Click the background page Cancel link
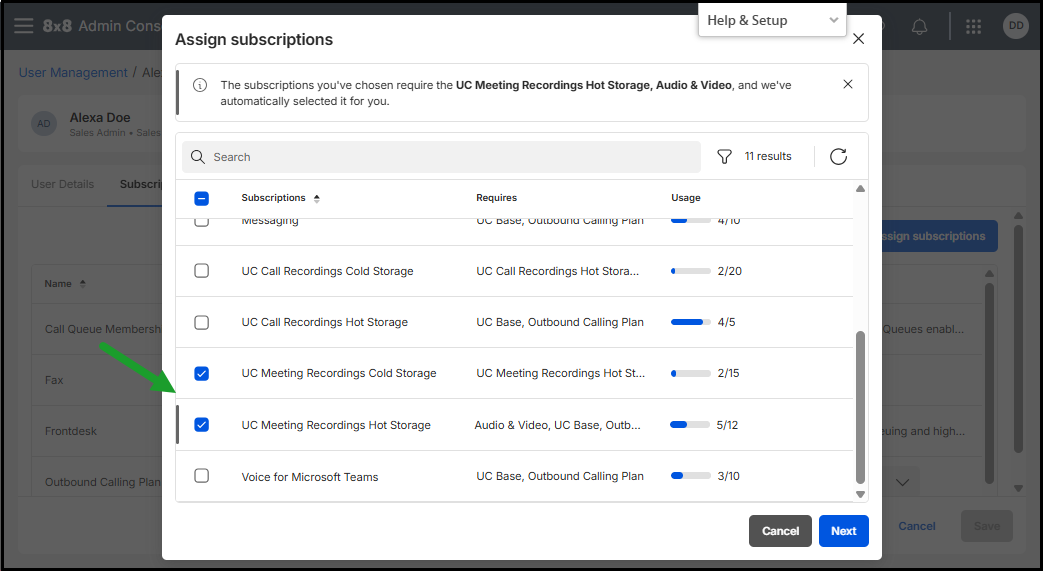Image resolution: width=1043 pixels, height=571 pixels. (x=917, y=526)
